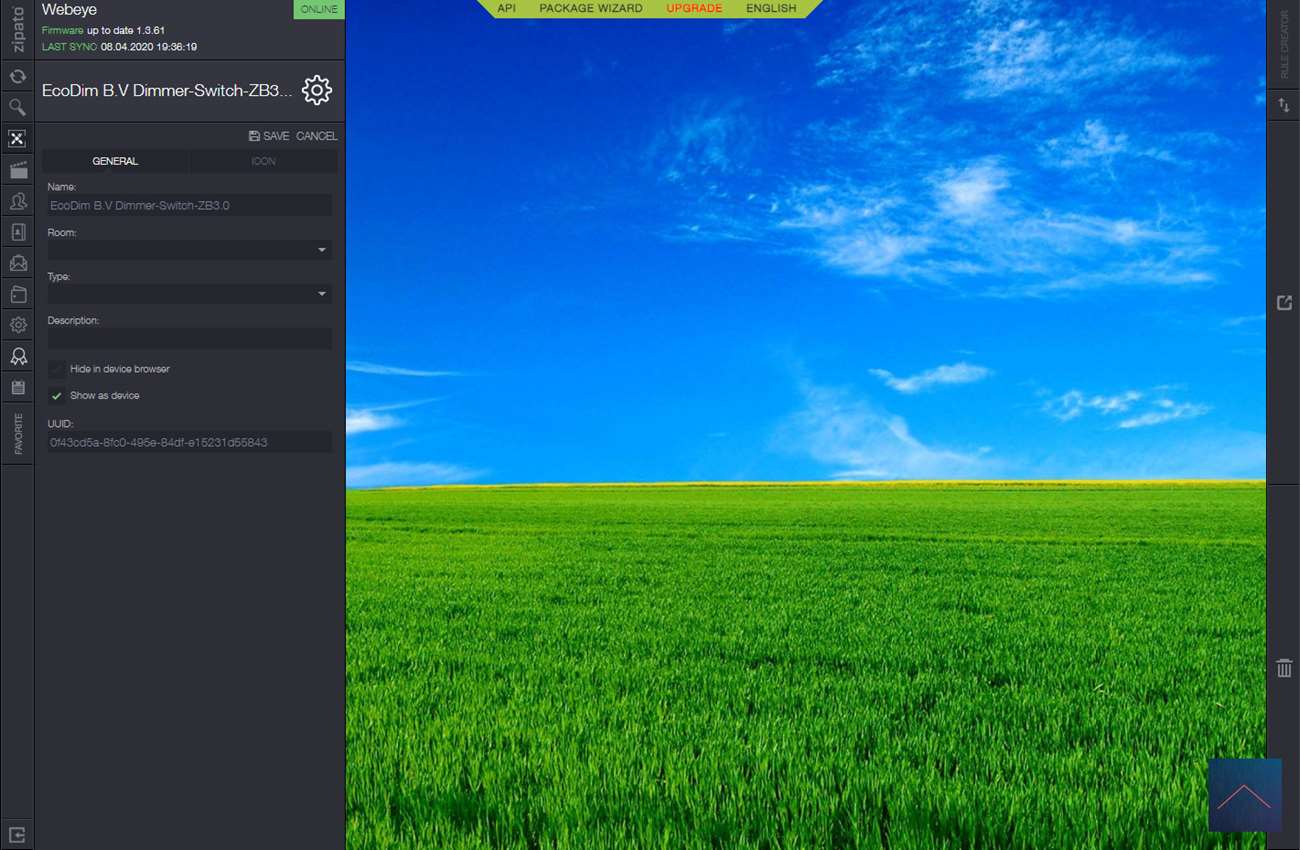Open the users icon in sidebar
This screenshot has height=850, width=1300.
(17, 201)
